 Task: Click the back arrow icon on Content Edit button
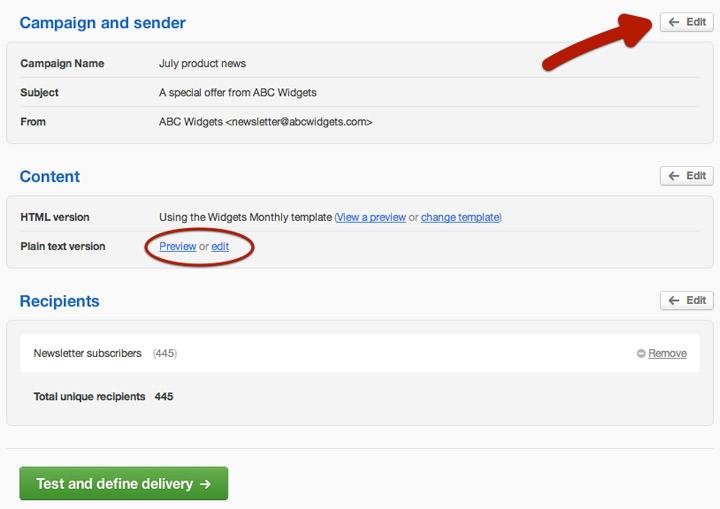(x=674, y=176)
